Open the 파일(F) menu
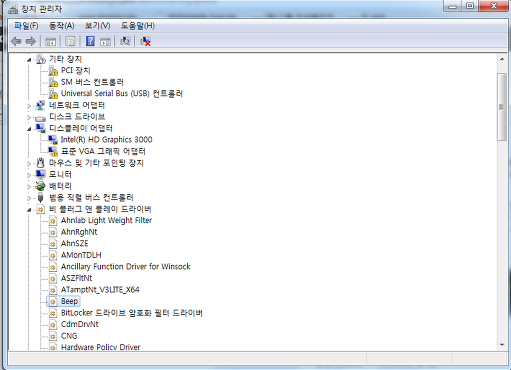The width and height of the screenshot is (511, 370). click(x=26, y=26)
